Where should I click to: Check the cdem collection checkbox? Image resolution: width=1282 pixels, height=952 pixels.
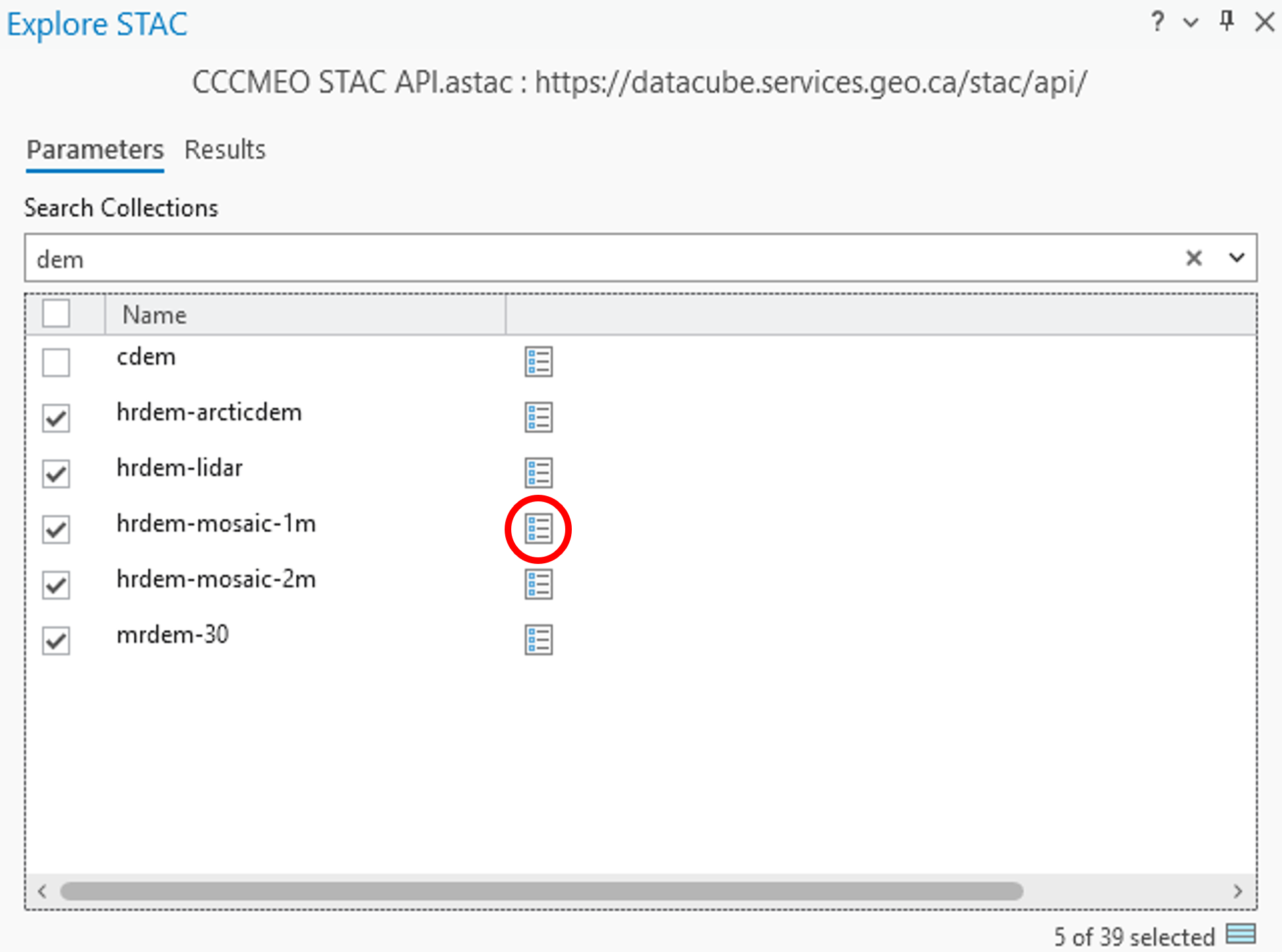pos(56,362)
